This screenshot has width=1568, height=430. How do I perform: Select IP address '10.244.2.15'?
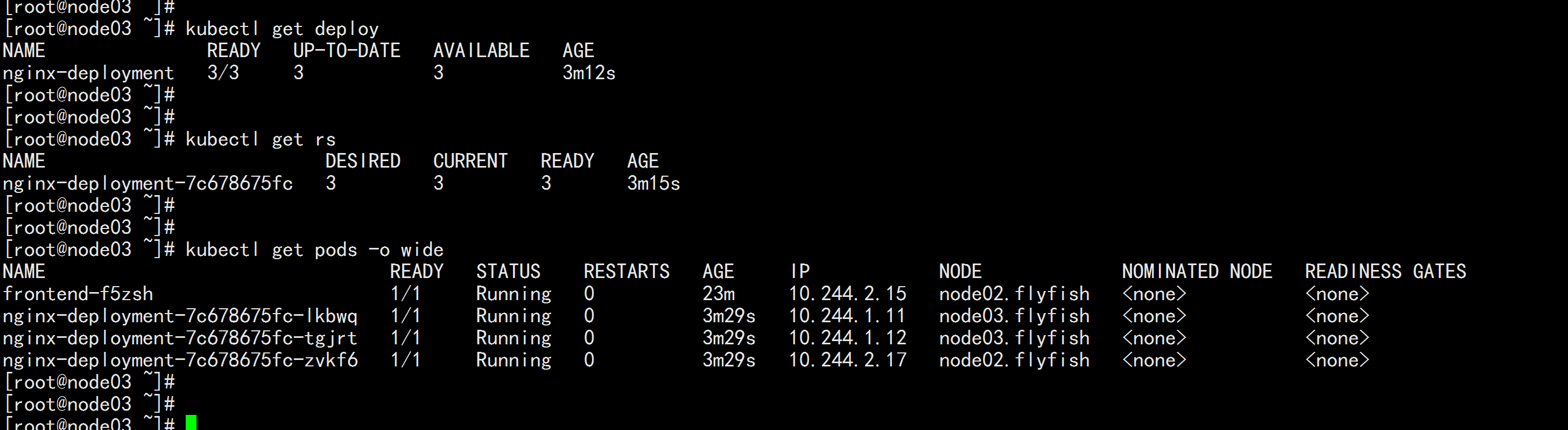pyautogui.click(x=847, y=294)
